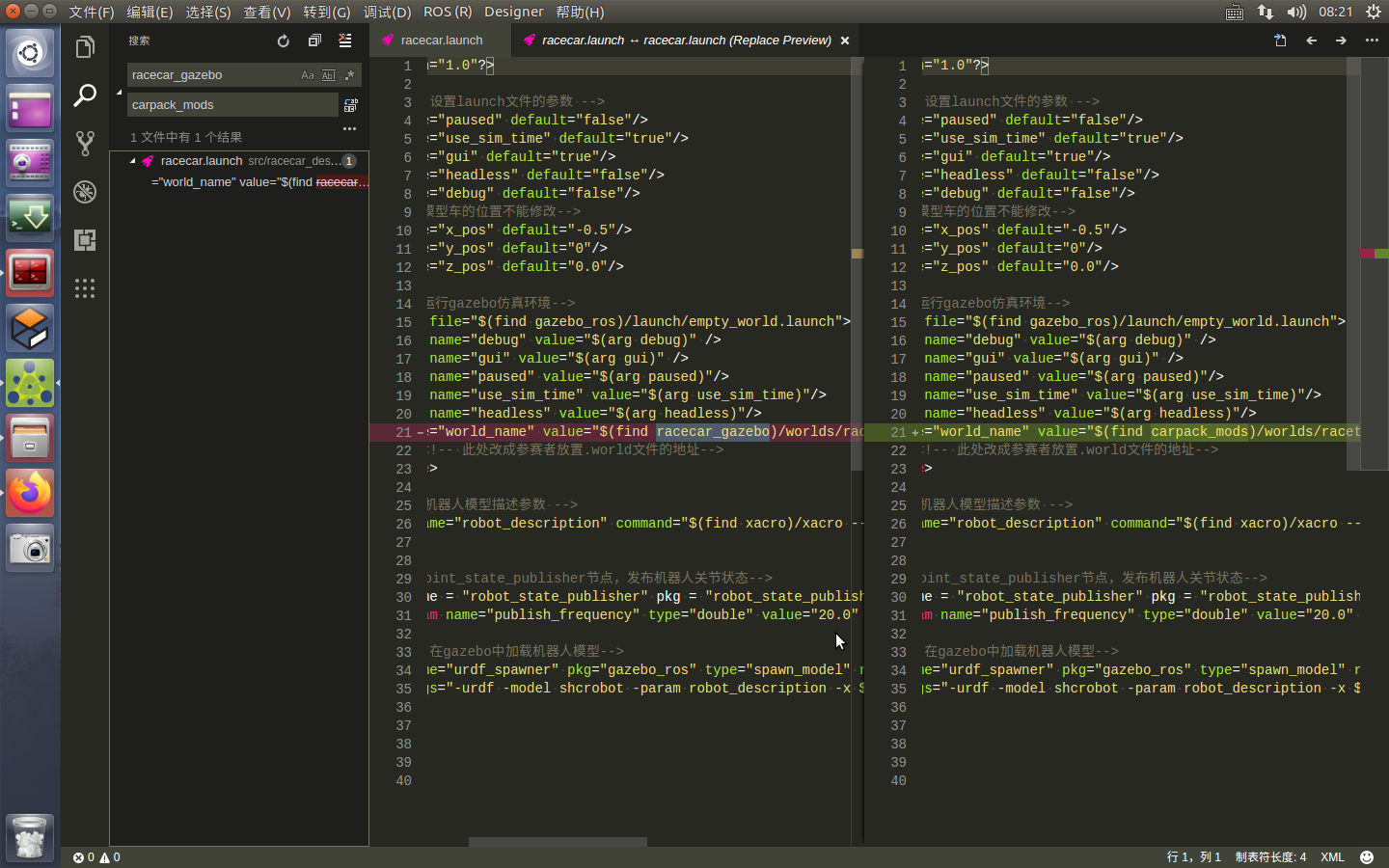Screen dimensions: 1389x868
Task: Open the Source Control view
Action: click(85, 144)
